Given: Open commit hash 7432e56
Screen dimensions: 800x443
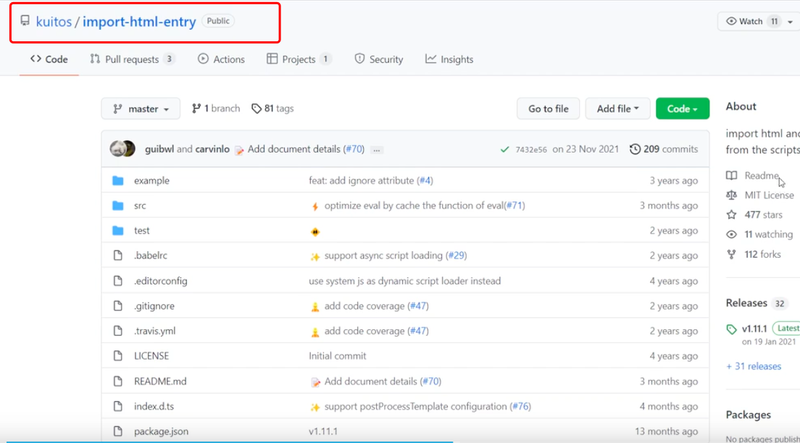Looking at the screenshot, I should pos(531,150).
